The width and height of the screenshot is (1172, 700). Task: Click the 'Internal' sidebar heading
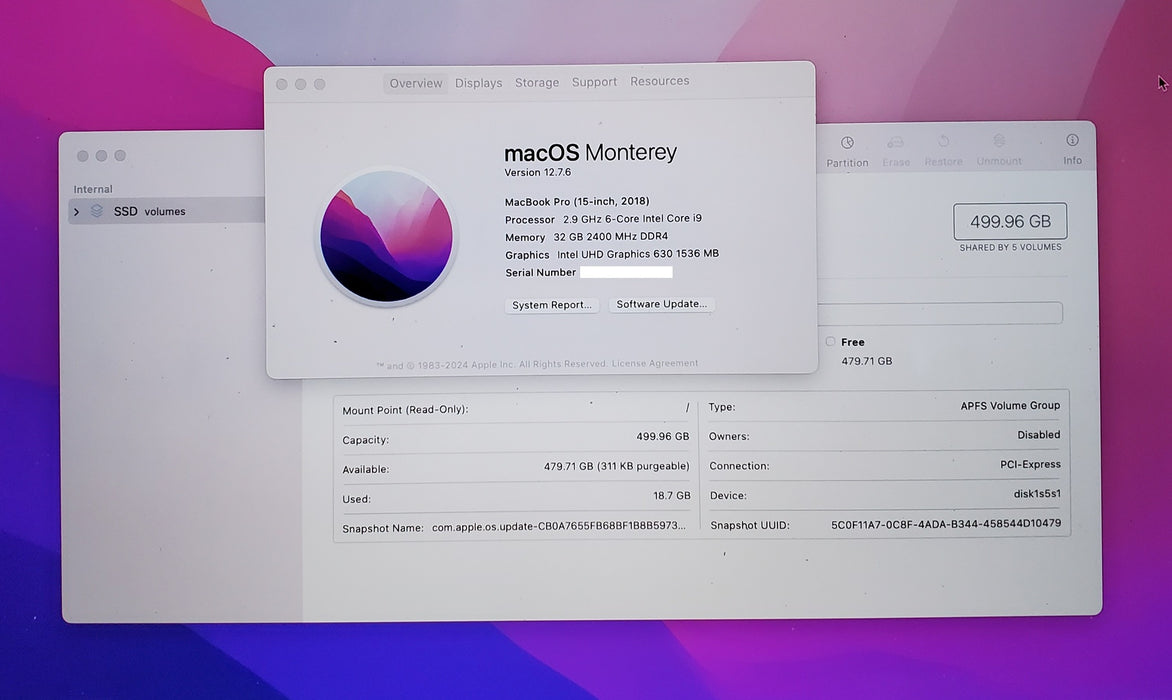point(93,189)
